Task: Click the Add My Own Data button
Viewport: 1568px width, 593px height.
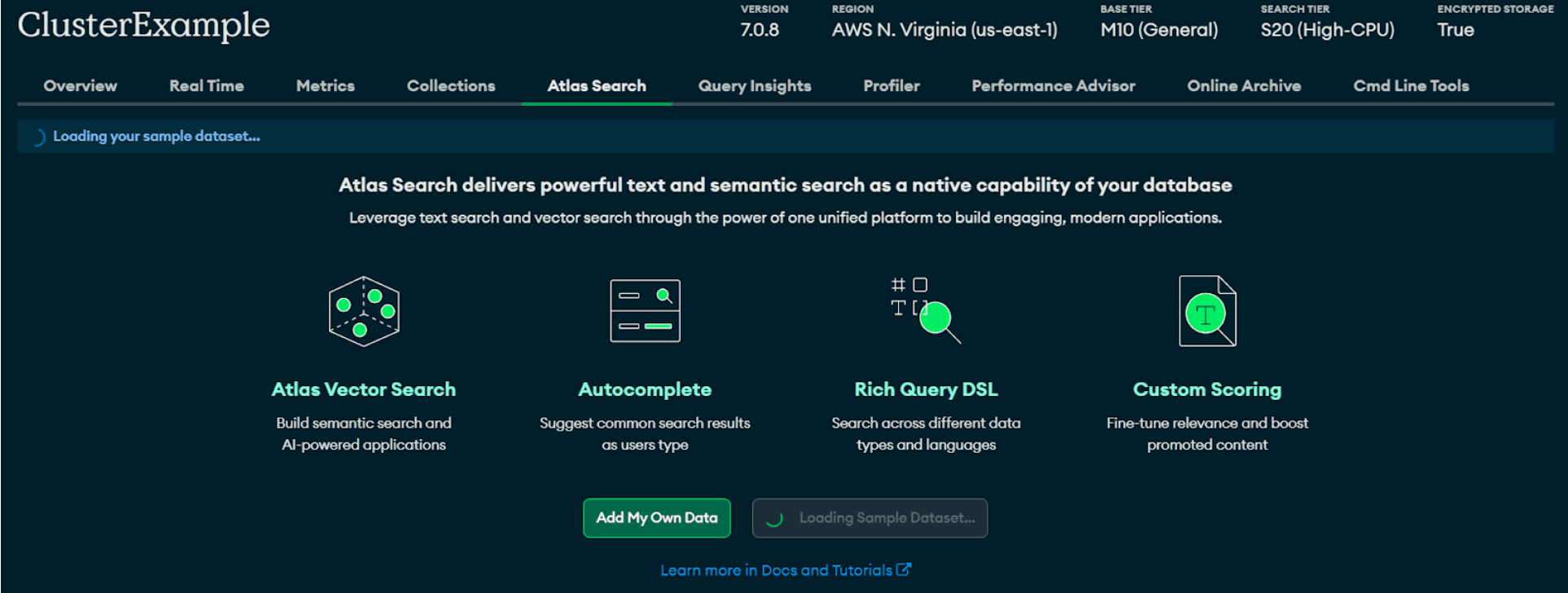Action: pyautogui.click(x=656, y=518)
